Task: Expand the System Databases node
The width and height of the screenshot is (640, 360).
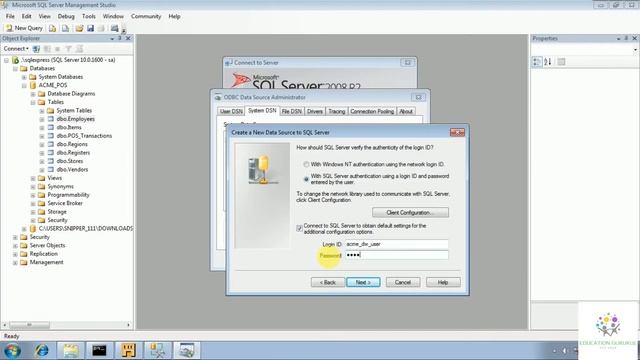Action: pyautogui.click(x=24, y=77)
